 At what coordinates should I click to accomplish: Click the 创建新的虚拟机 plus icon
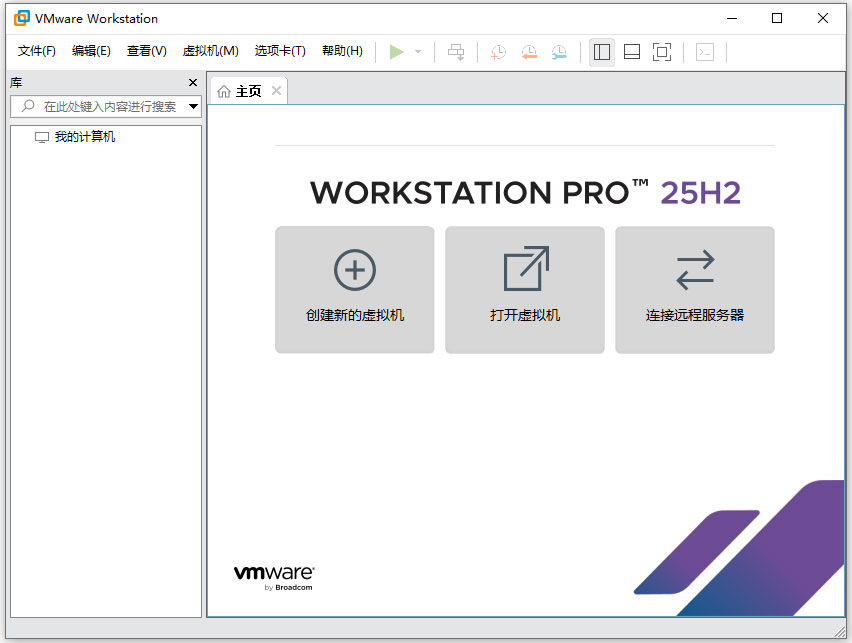[354, 268]
